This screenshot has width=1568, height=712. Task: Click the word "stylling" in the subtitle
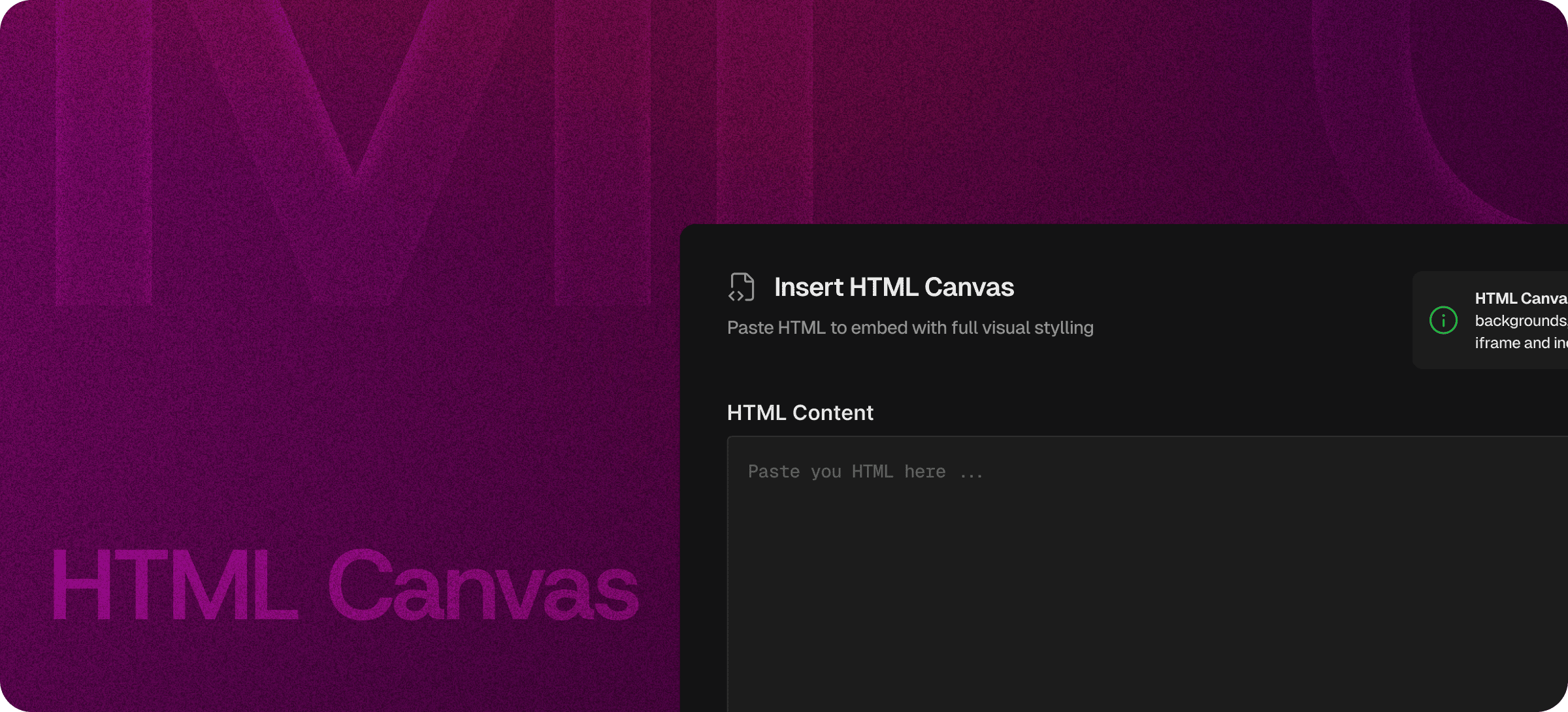click(x=1064, y=328)
